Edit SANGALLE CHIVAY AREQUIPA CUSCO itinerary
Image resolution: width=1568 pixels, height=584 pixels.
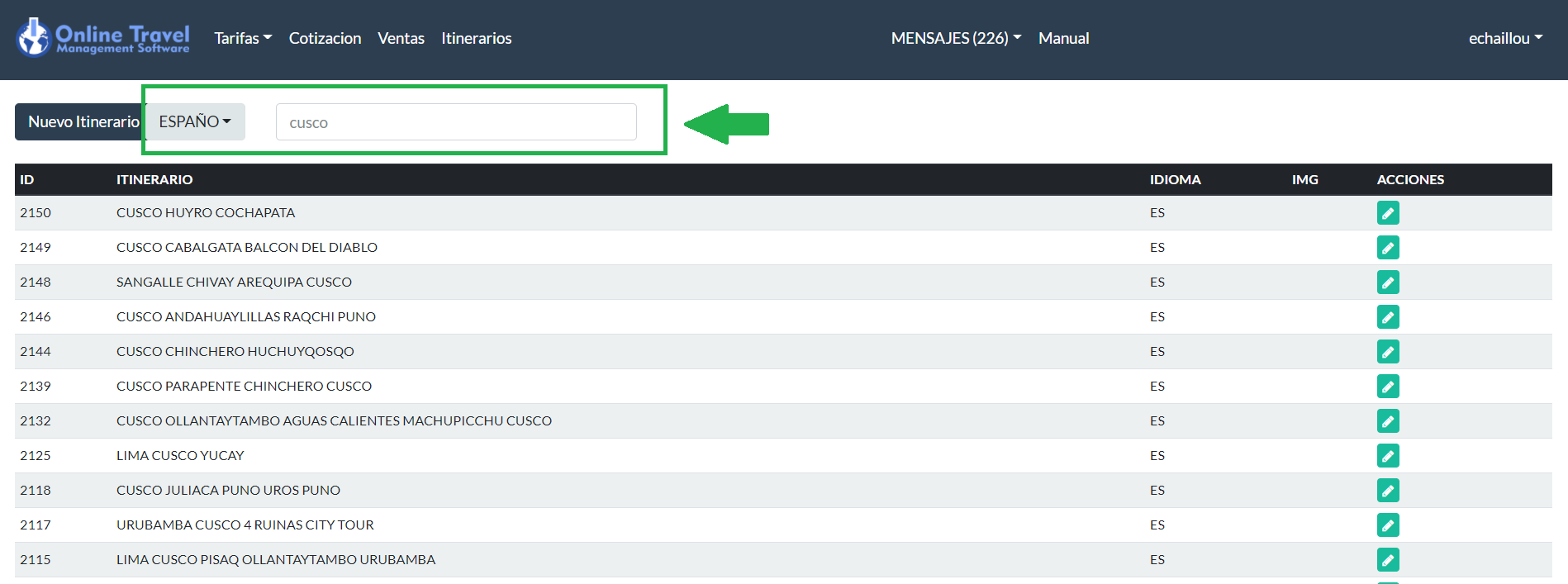pyautogui.click(x=1388, y=283)
